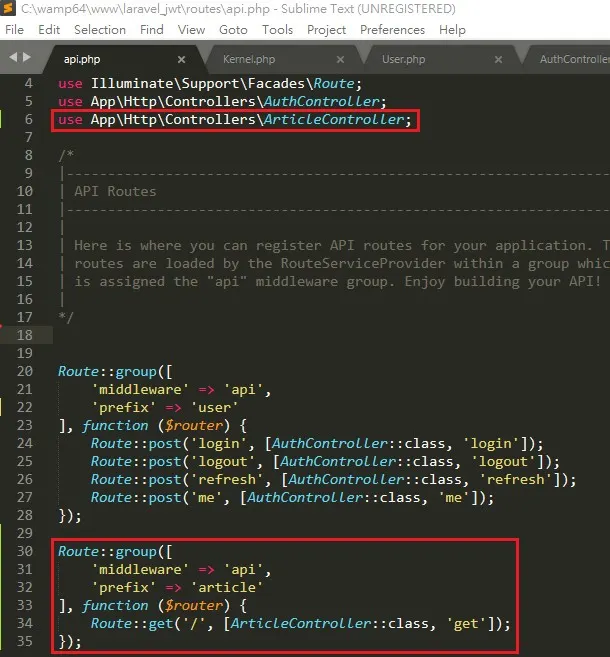The width and height of the screenshot is (610, 657).
Task: Click the next tab right arrow
Action: click(x=27, y=57)
